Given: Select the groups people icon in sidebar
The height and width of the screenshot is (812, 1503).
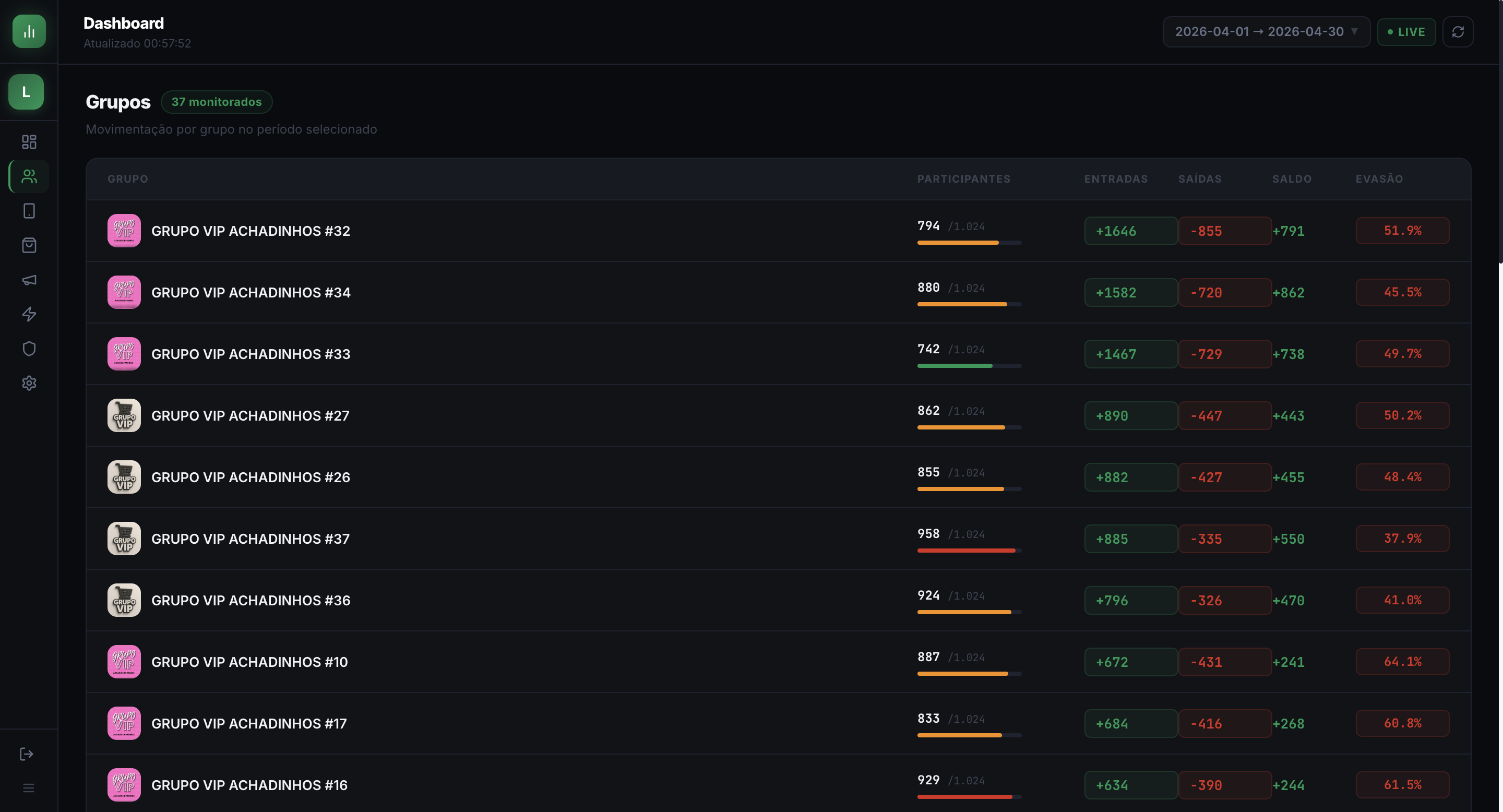Looking at the screenshot, I should click(29, 176).
